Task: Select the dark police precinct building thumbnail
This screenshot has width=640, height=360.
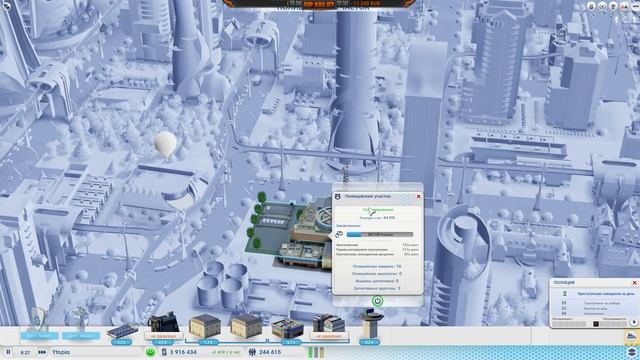Action: pos(163,323)
